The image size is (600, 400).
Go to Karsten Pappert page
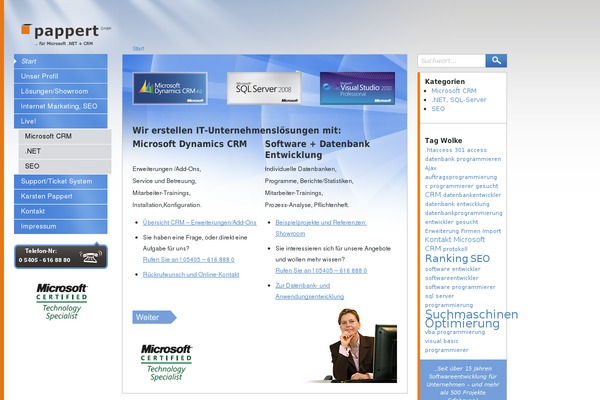click(x=61, y=196)
